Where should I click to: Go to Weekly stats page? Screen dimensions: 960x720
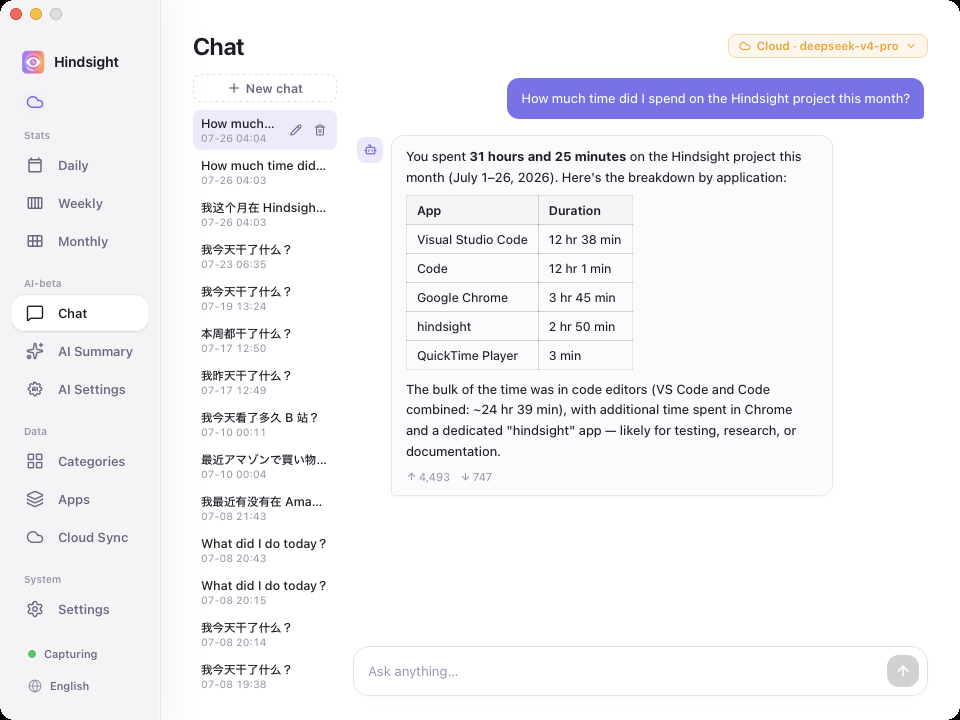[x=80, y=203]
